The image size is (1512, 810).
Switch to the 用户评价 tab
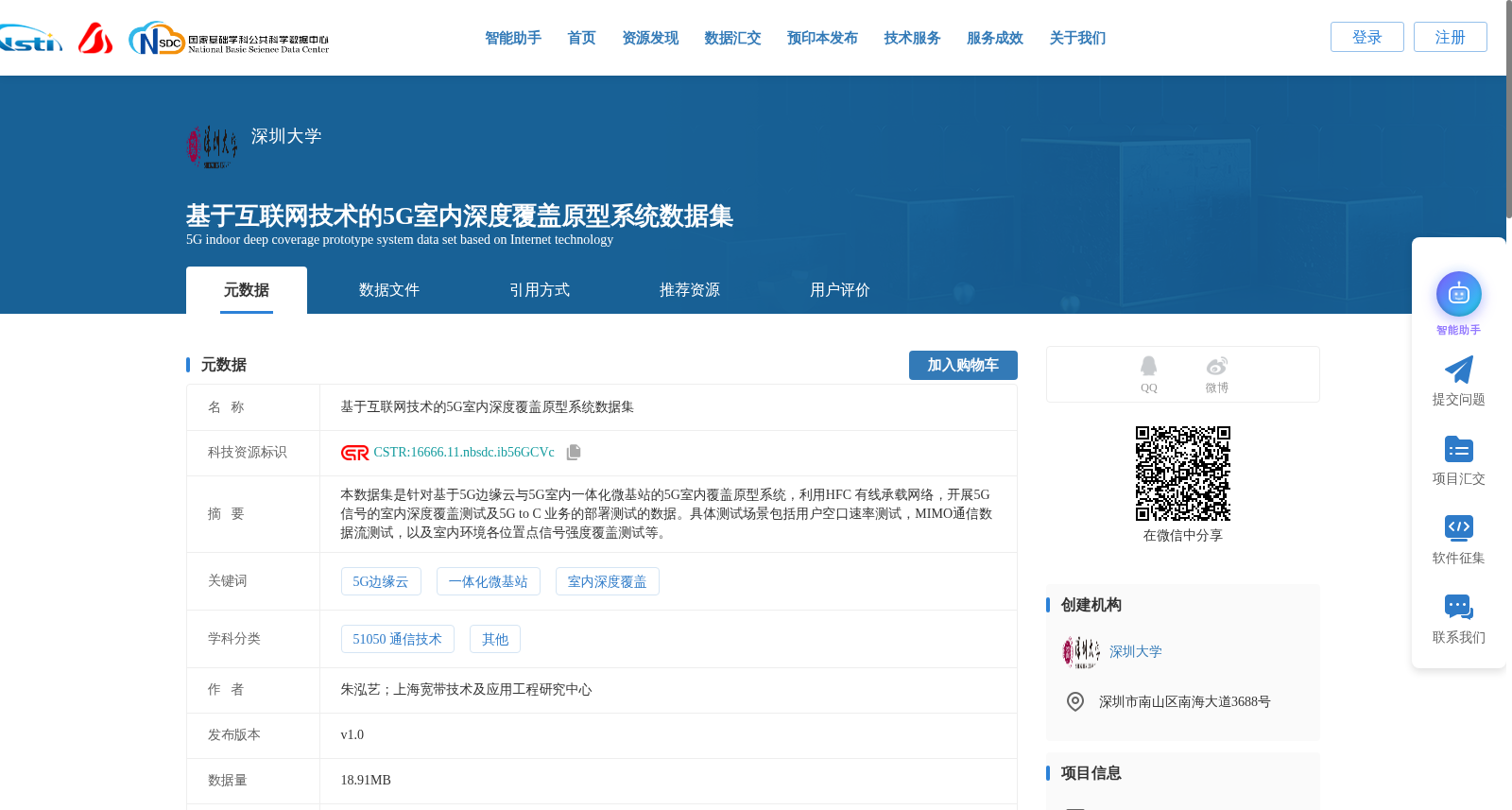pos(840,290)
